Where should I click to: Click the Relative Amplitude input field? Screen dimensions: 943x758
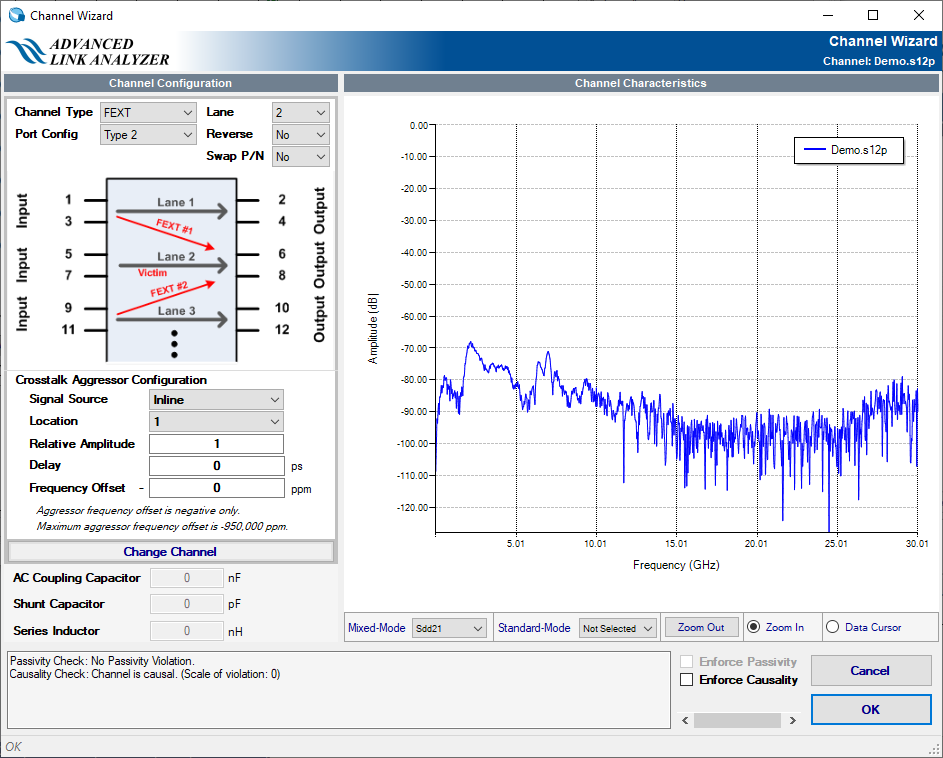[x=216, y=444]
